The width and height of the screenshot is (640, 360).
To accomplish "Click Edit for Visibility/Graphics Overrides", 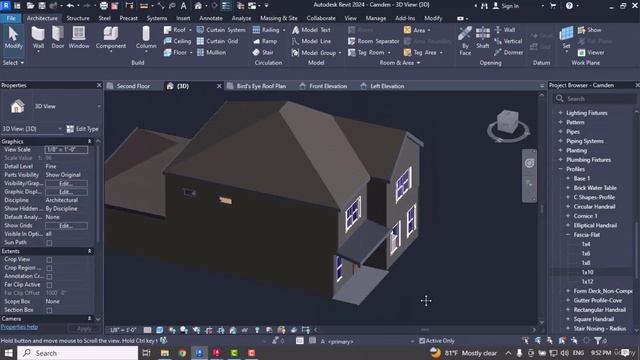I will point(66,183).
